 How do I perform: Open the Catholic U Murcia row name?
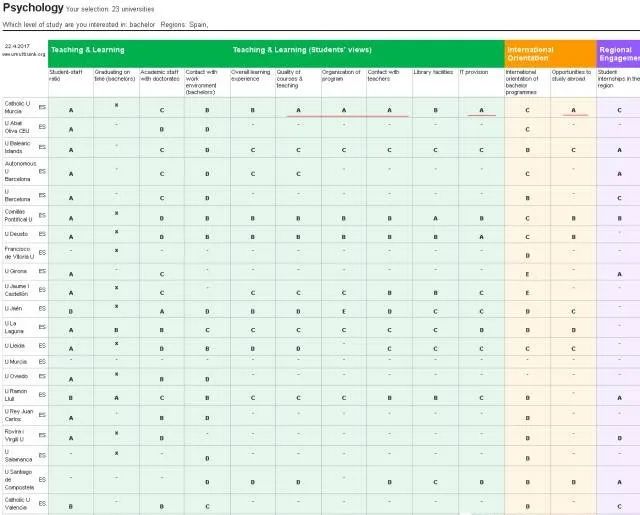click(x=17, y=107)
